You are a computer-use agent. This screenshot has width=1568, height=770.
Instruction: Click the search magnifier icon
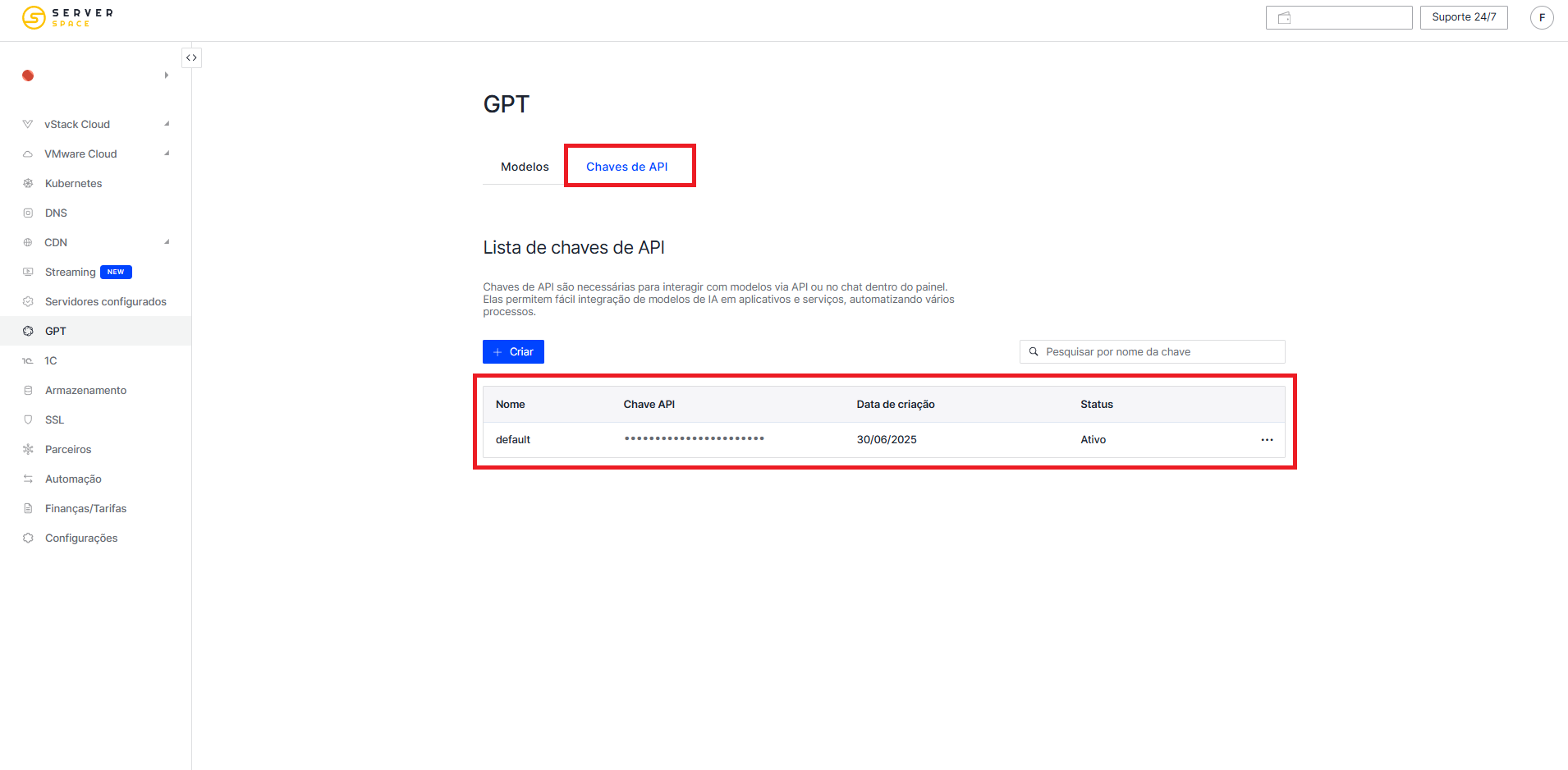[1034, 351]
